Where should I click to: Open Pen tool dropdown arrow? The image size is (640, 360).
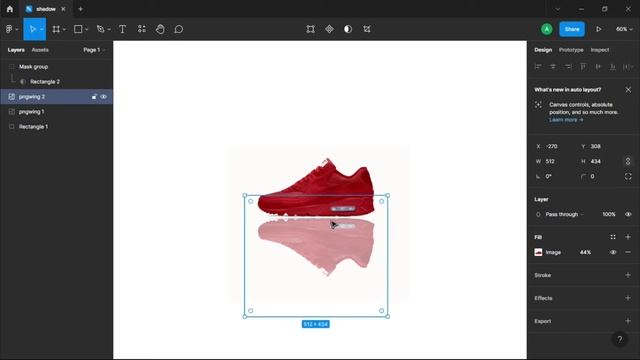point(109,29)
